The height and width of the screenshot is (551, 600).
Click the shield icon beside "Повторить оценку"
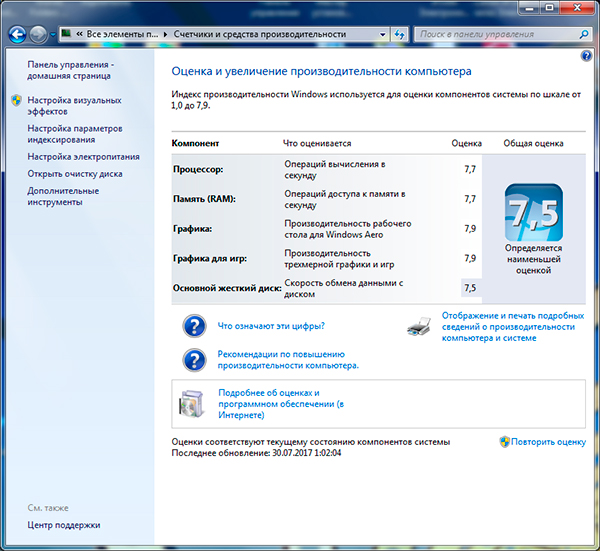[x=504, y=442]
